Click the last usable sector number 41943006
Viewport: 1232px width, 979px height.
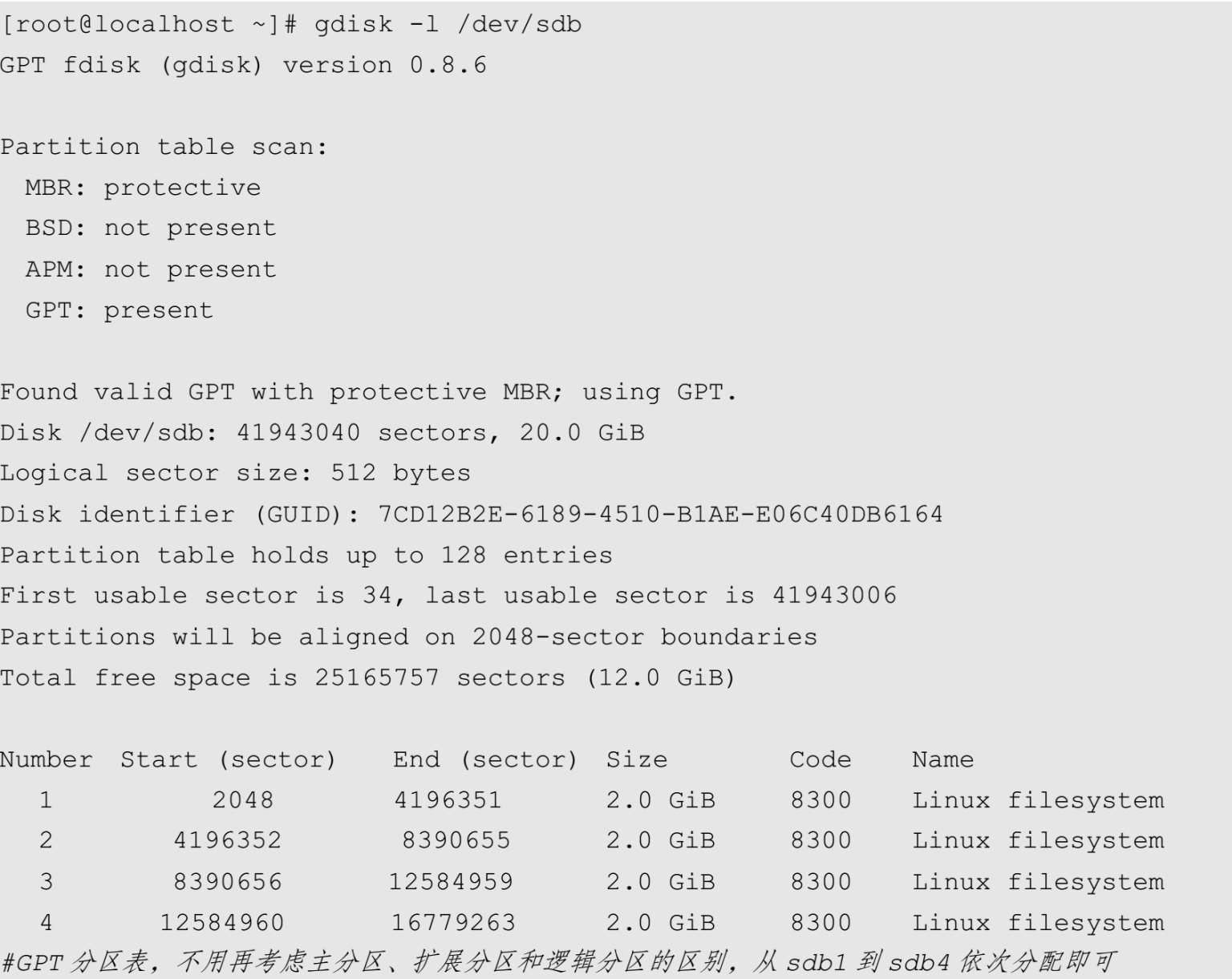[834, 596]
